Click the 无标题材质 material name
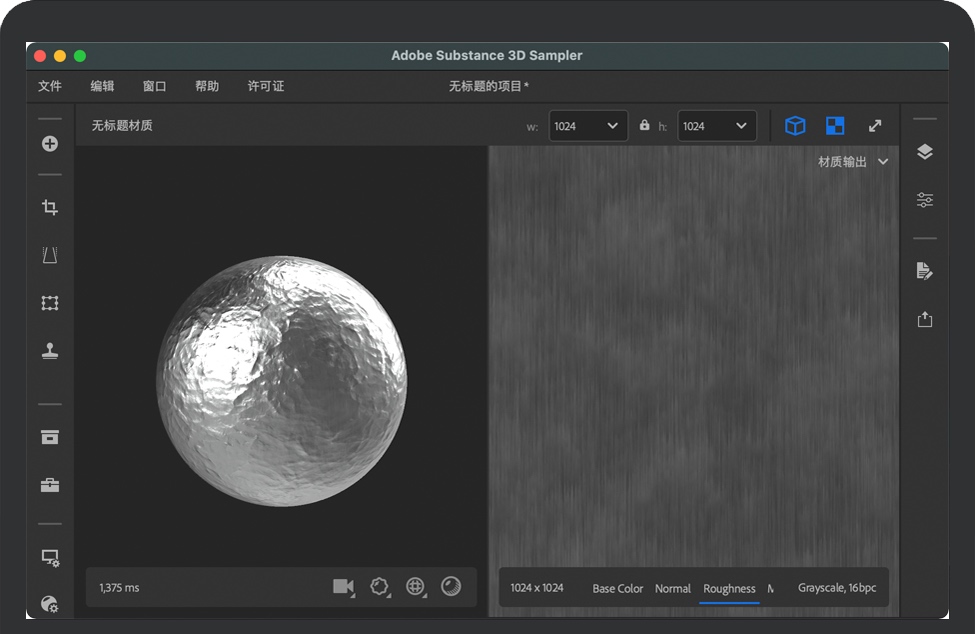Image resolution: width=975 pixels, height=634 pixels. (x=122, y=126)
